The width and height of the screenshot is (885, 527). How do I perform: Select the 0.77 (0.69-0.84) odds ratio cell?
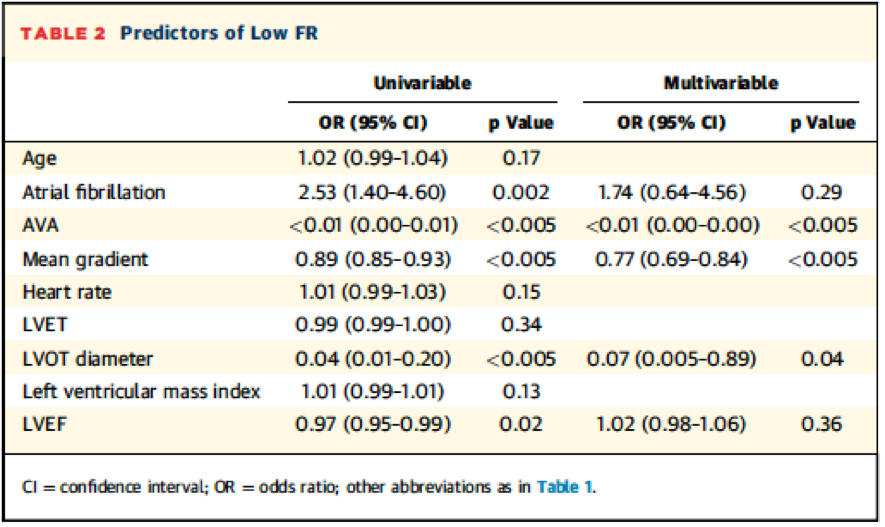tap(671, 259)
